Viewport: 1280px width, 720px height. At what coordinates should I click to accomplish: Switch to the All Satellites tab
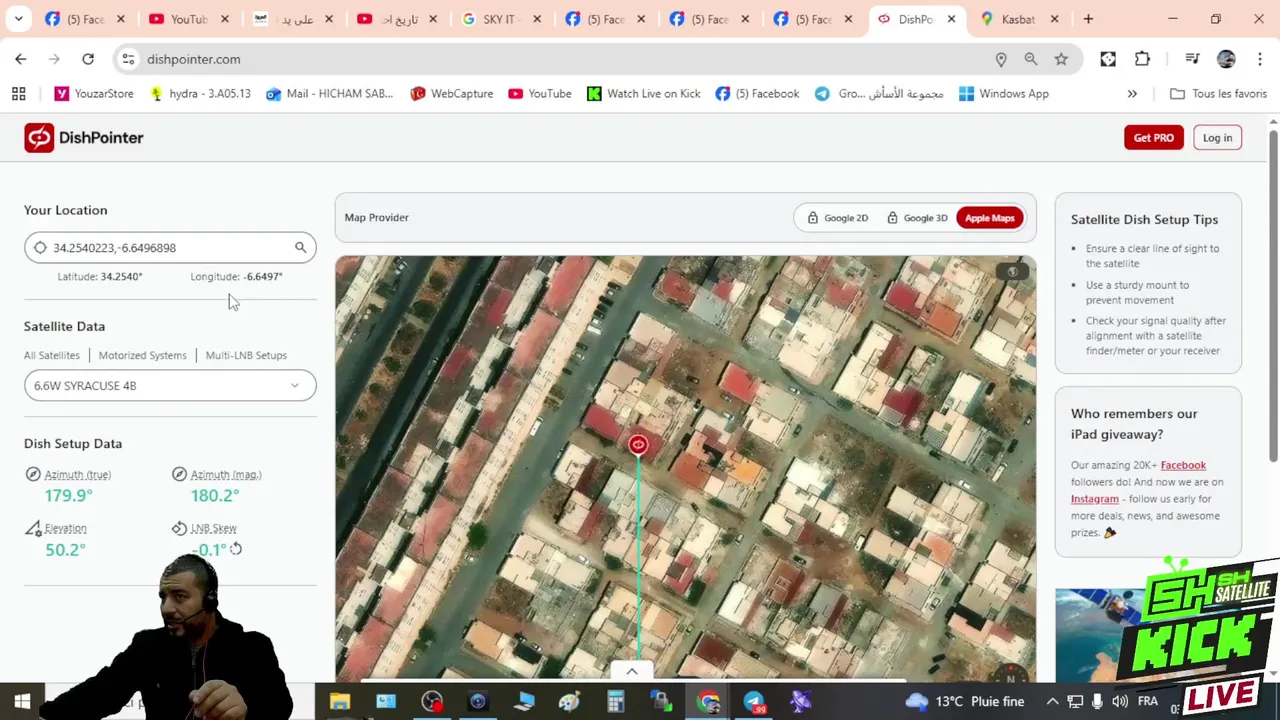coord(52,355)
